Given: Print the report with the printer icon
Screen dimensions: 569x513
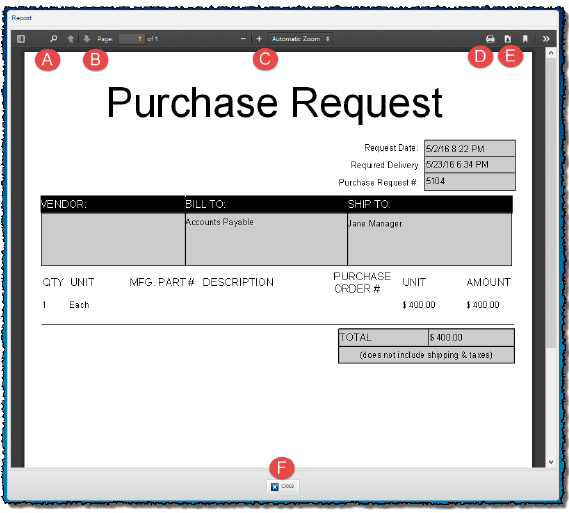Looking at the screenshot, I should [490, 39].
